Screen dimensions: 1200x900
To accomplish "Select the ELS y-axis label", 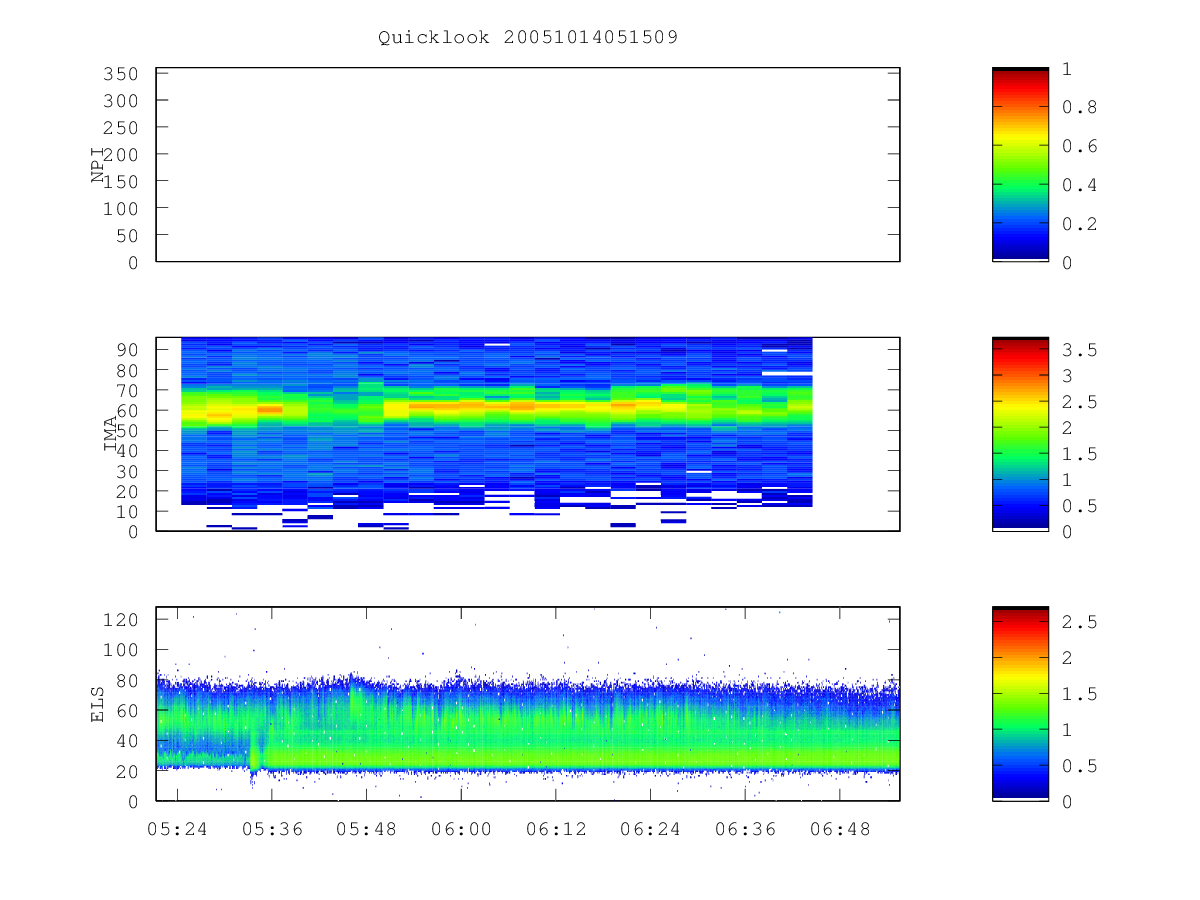I will (98, 704).
